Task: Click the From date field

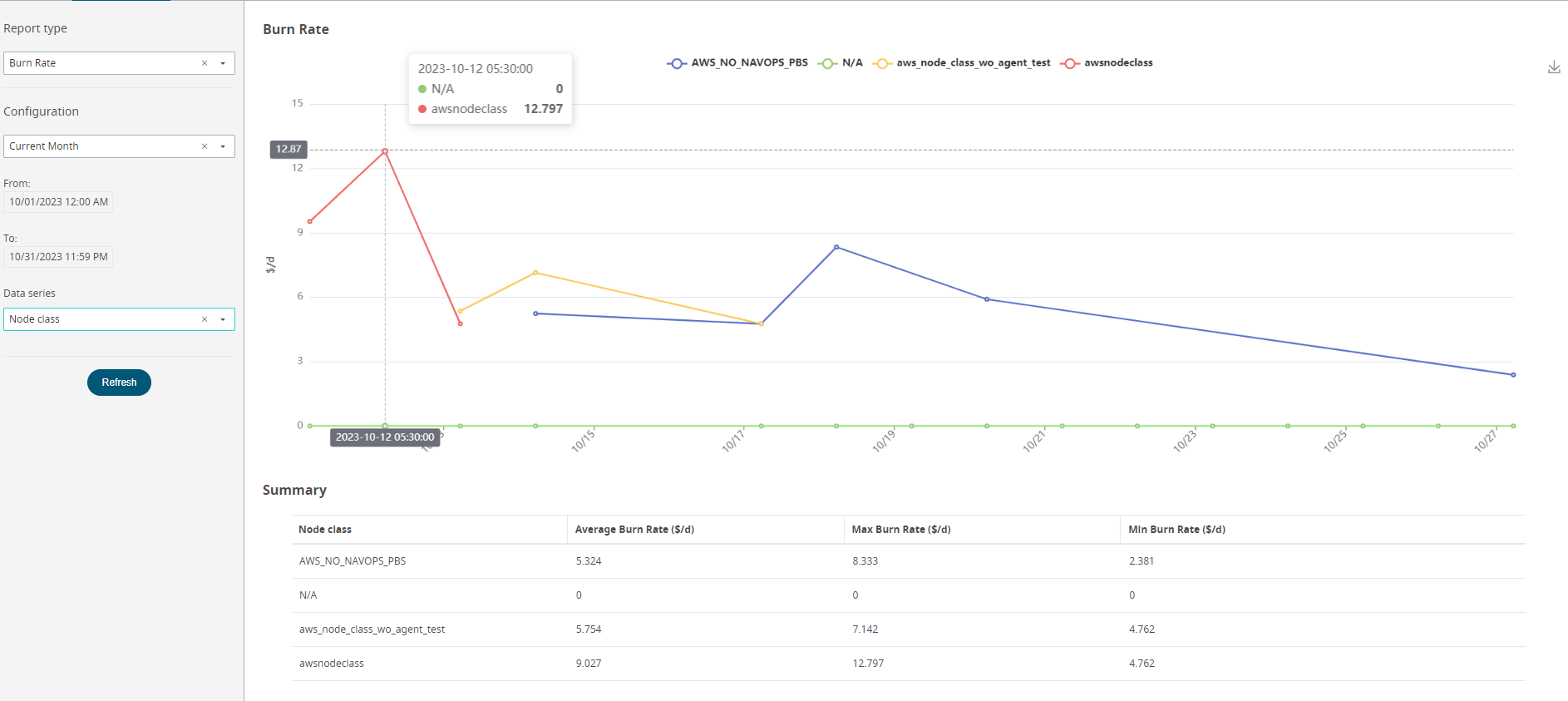Action: (58, 202)
